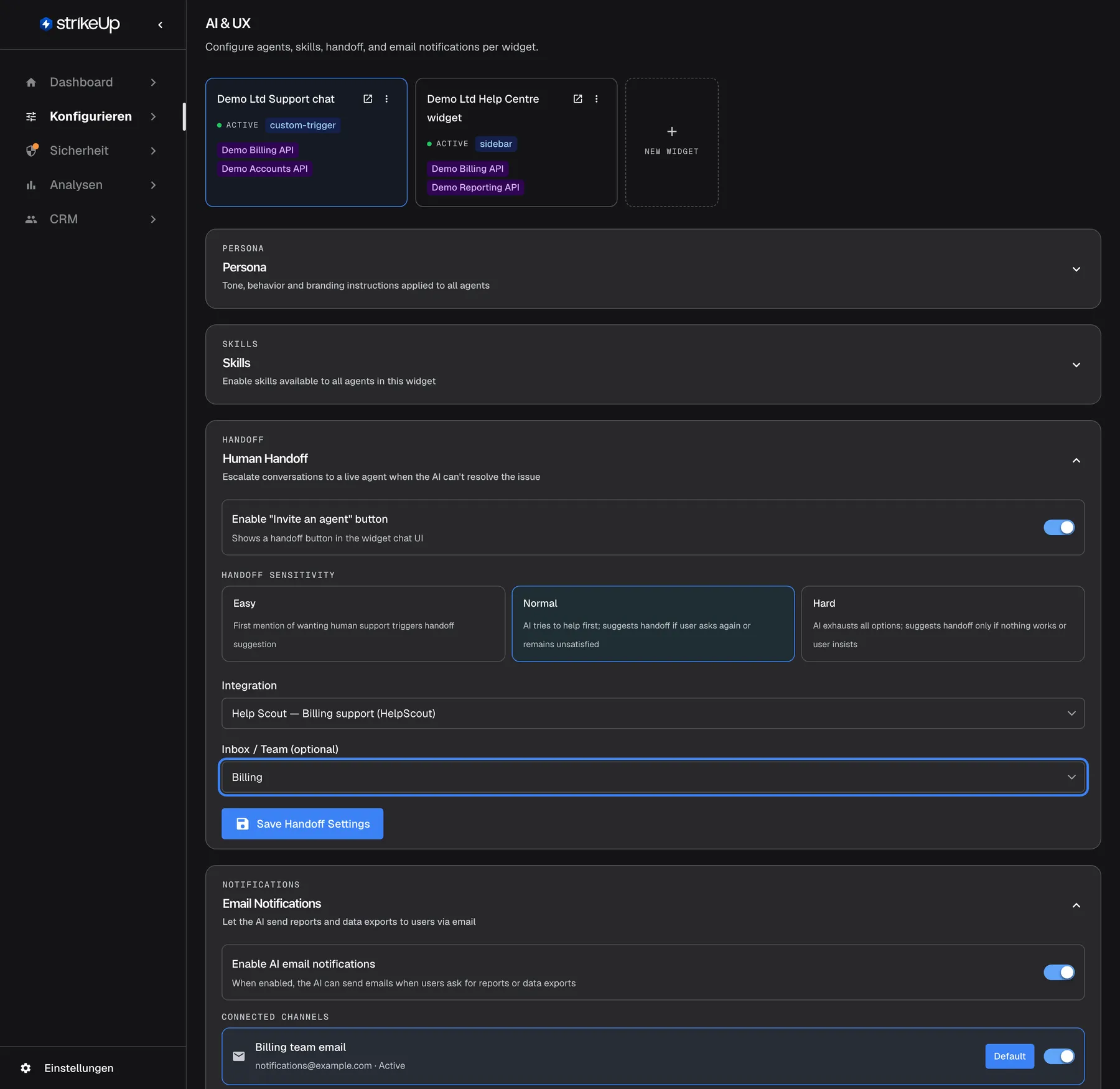
Task: Click the Einstellungen gear icon
Action: [x=26, y=1068]
